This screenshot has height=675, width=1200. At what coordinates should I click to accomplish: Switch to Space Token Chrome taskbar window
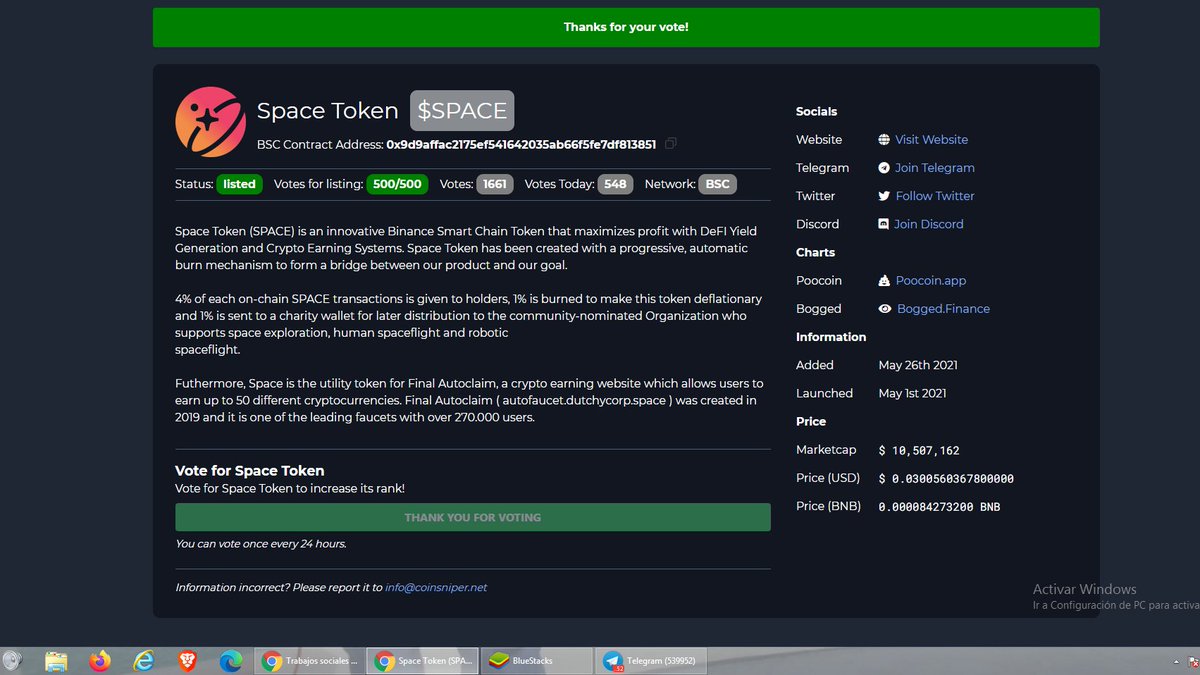(x=423, y=661)
